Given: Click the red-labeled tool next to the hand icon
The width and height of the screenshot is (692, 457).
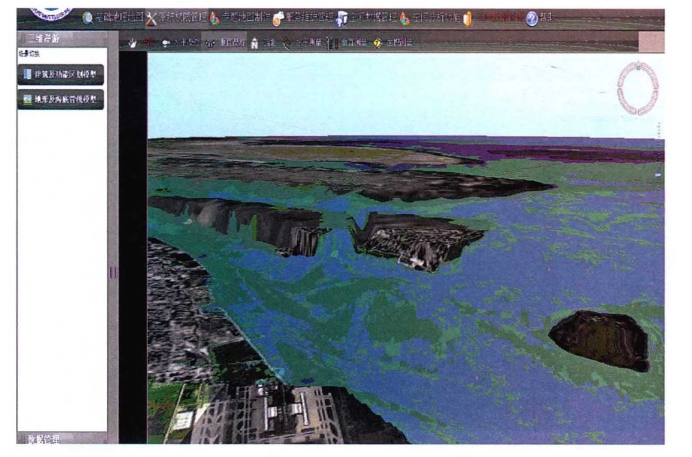Looking at the screenshot, I should tap(148, 42).
